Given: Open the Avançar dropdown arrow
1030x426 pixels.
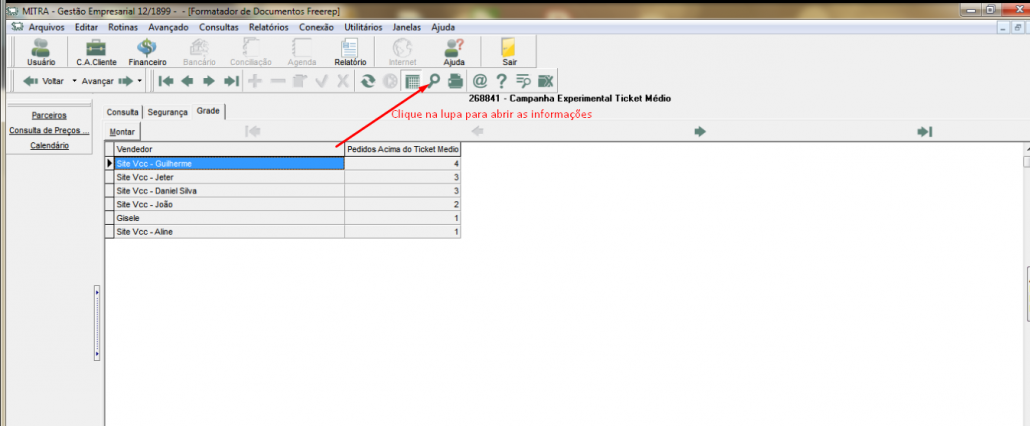Looking at the screenshot, I should click(139, 81).
